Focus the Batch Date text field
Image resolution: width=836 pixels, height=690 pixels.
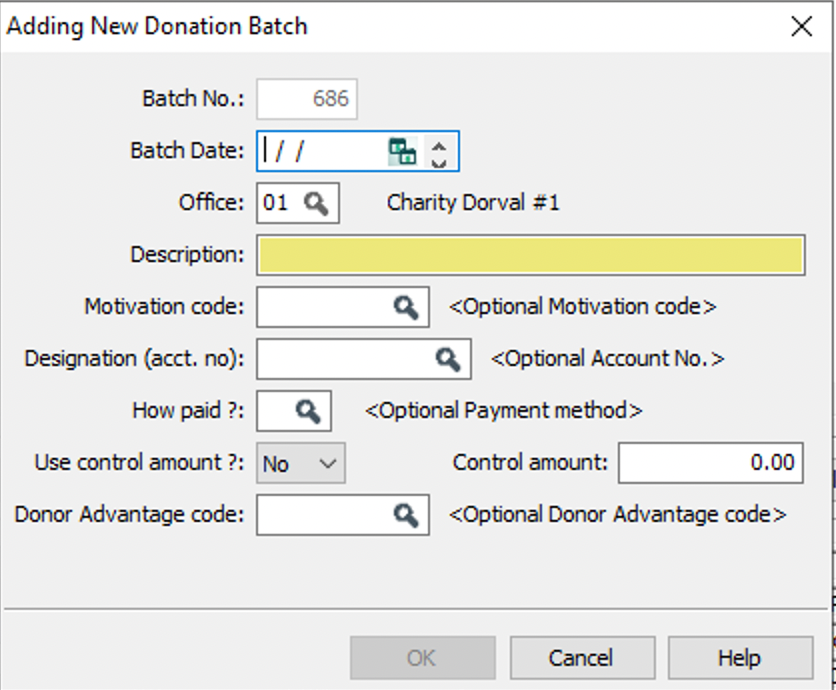pyautogui.click(x=323, y=151)
